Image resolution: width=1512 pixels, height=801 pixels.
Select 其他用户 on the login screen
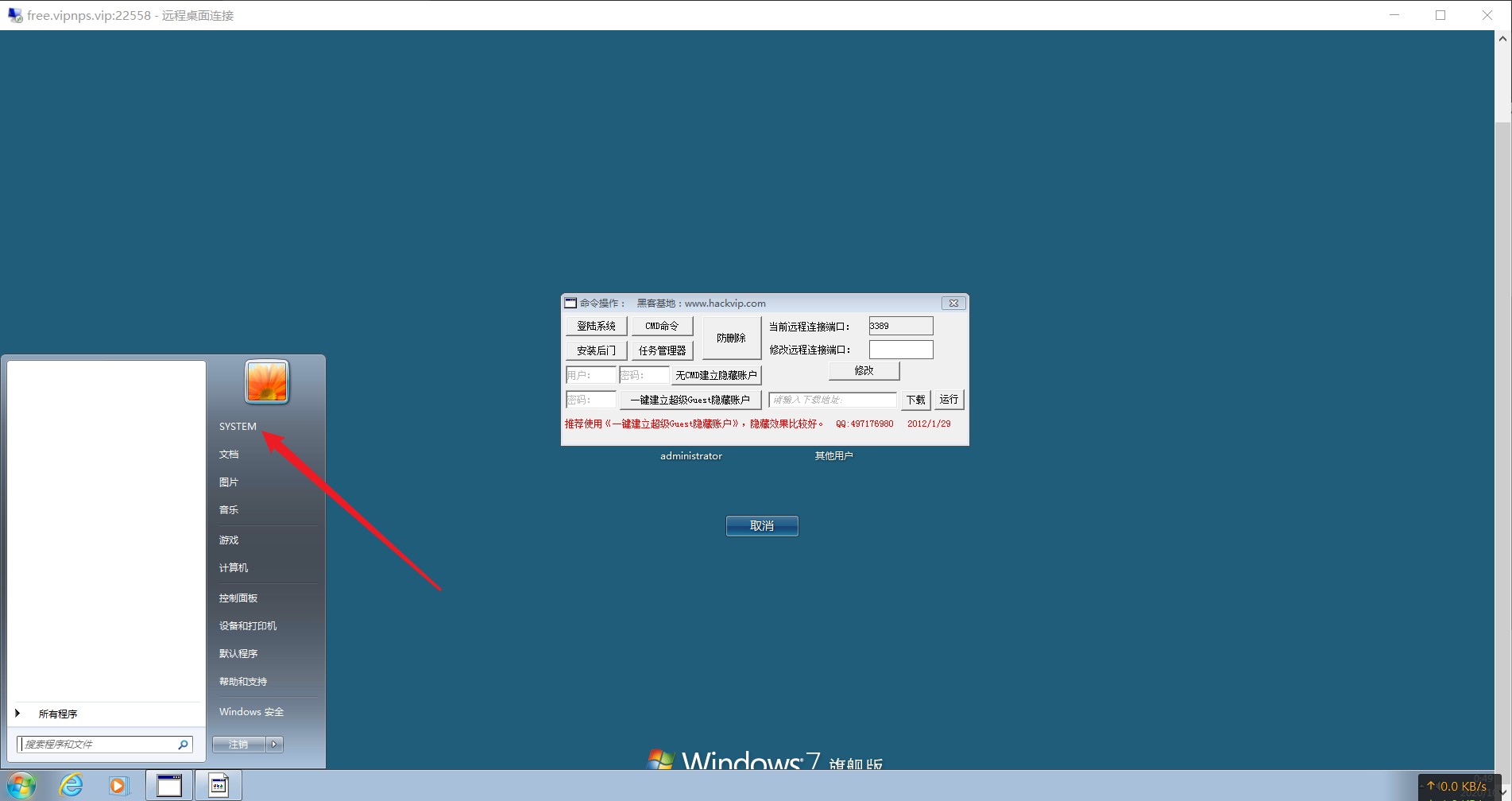coord(833,456)
